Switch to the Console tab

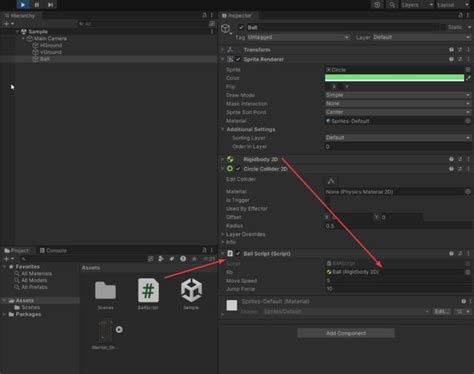point(53,250)
